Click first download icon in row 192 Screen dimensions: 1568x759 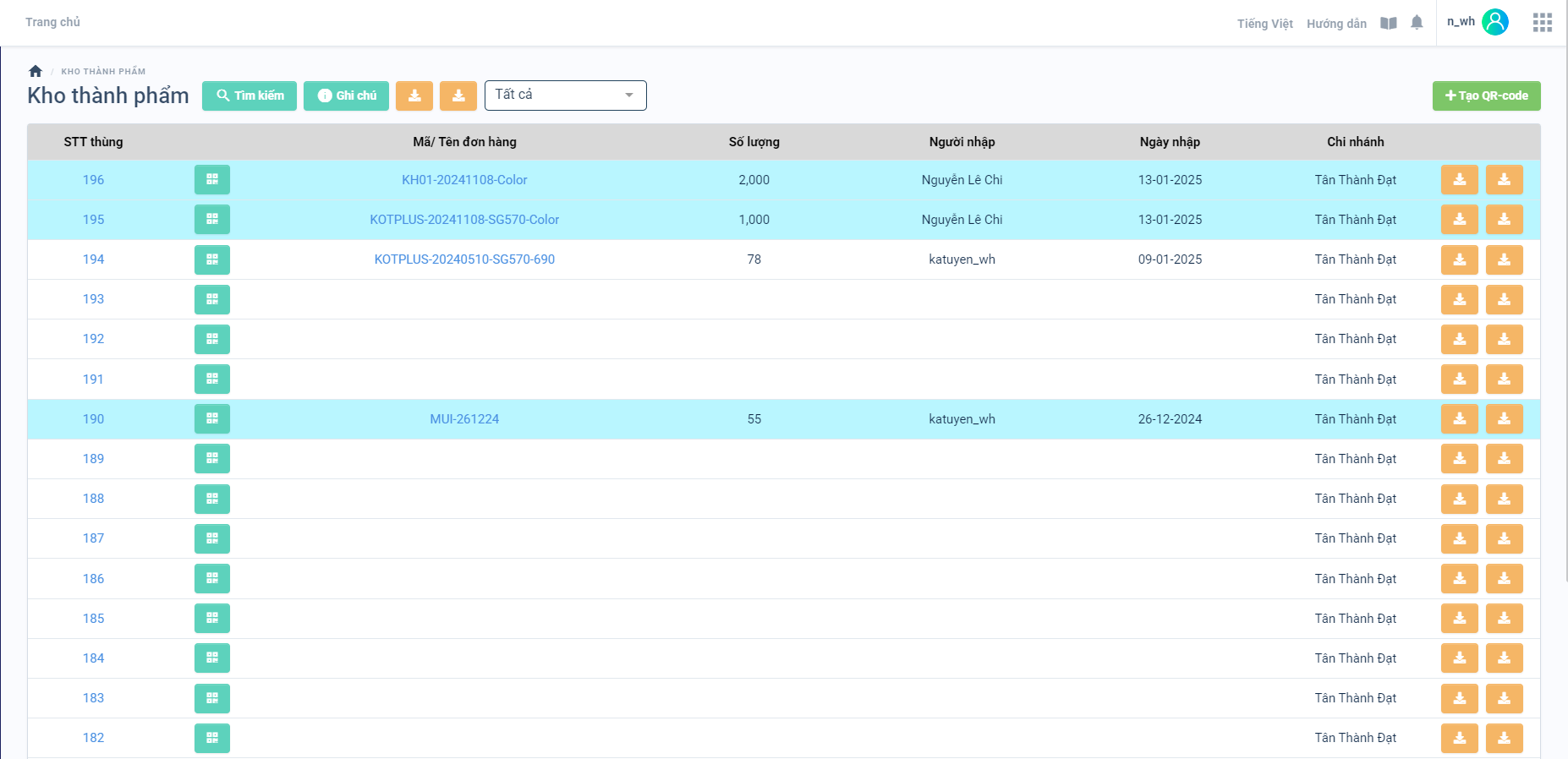click(x=1460, y=339)
